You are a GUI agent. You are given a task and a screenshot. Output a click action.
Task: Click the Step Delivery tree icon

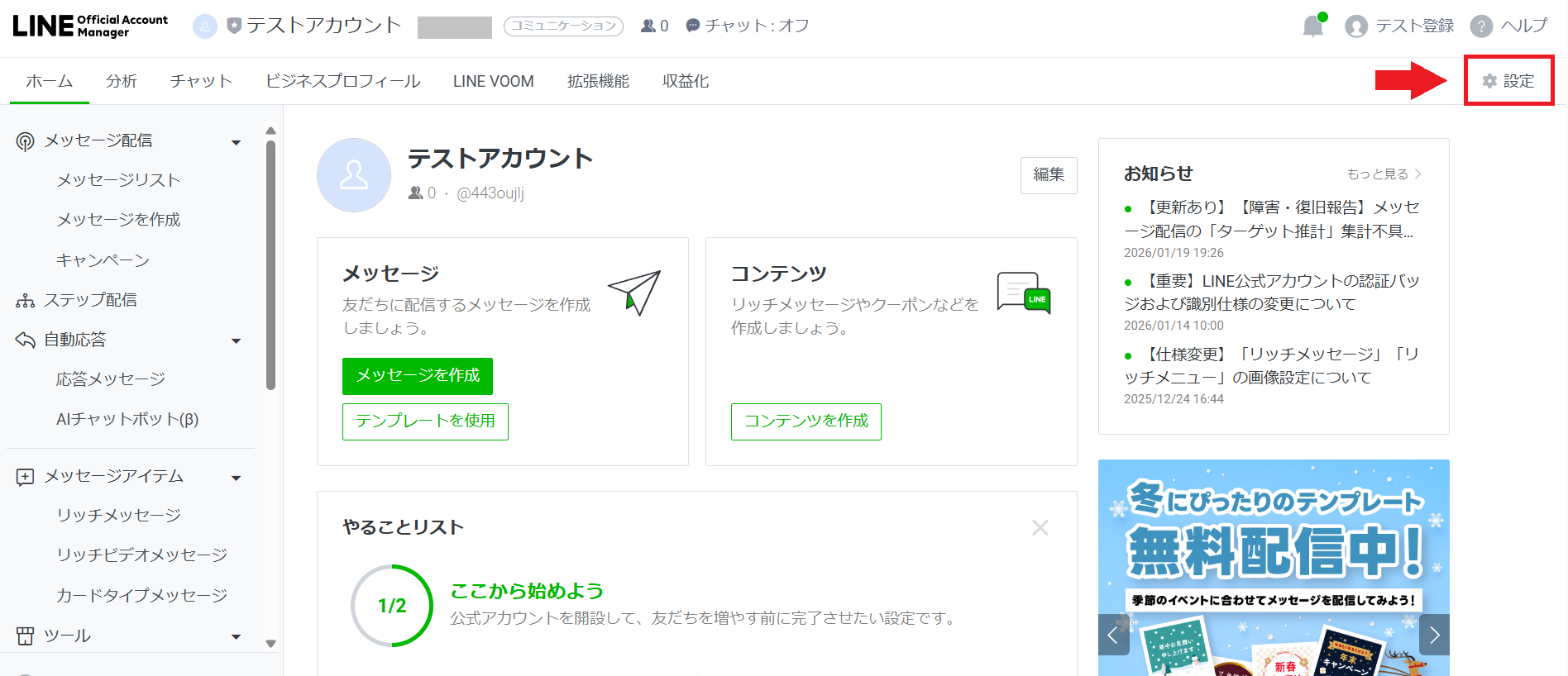(x=25, y=301)
